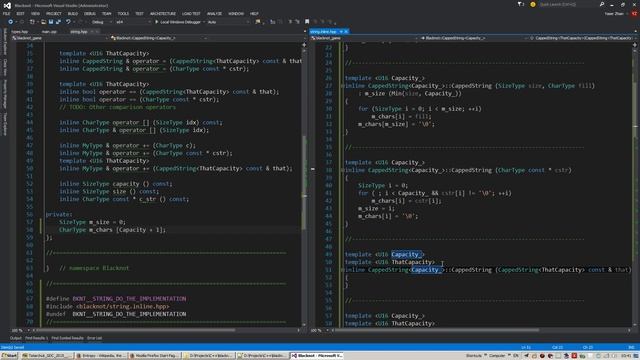Screen dimensions: 640x360
Task: Open the Team Explorer side tab
Action: (5, 124)
